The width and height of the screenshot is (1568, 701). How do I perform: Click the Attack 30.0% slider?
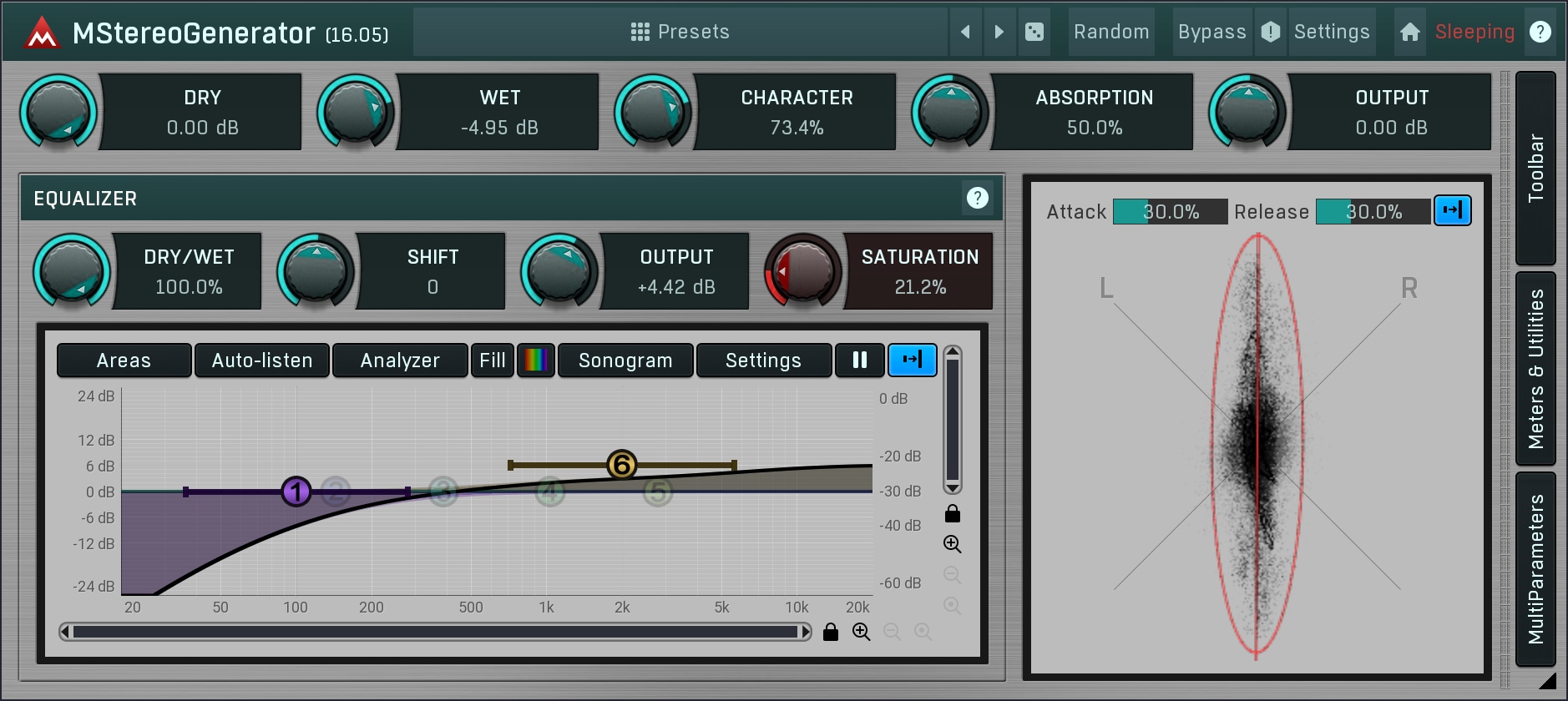point(1171,212)
